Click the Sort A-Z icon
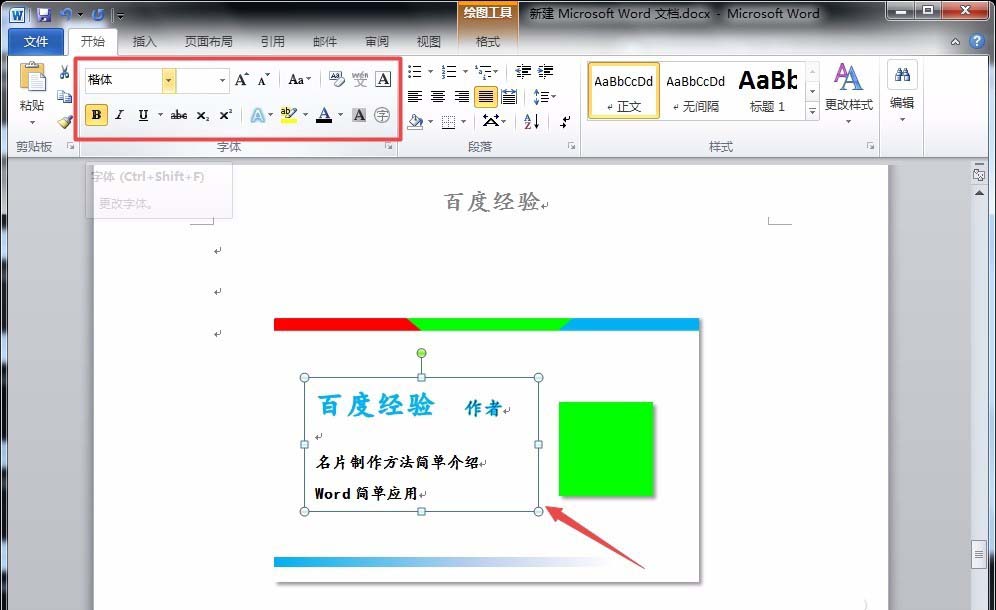The width and height of the screenshot is (996, 610). click(532, 121)
